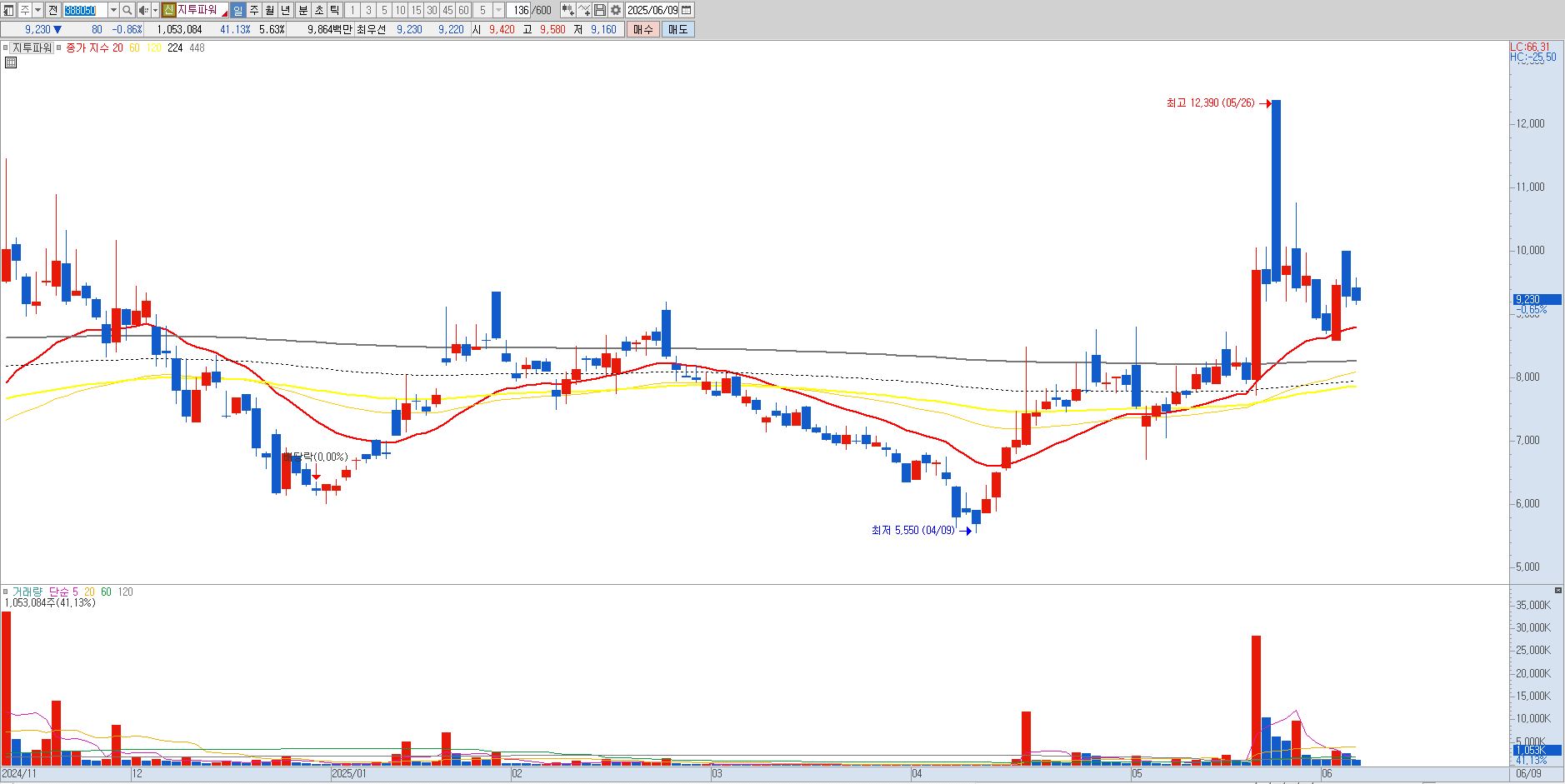The height and width of the screenshot is (784, 1565).
Task: Expand the interval dropdown beside 5
Action: 498,10
